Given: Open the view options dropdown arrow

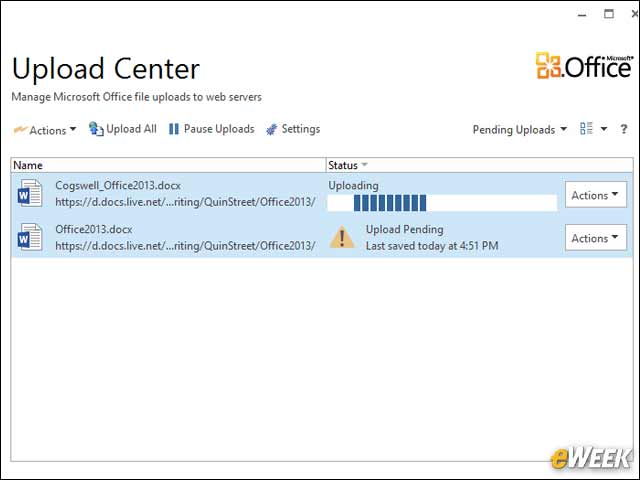Looking at the screenshot, I should click(604, 129).
